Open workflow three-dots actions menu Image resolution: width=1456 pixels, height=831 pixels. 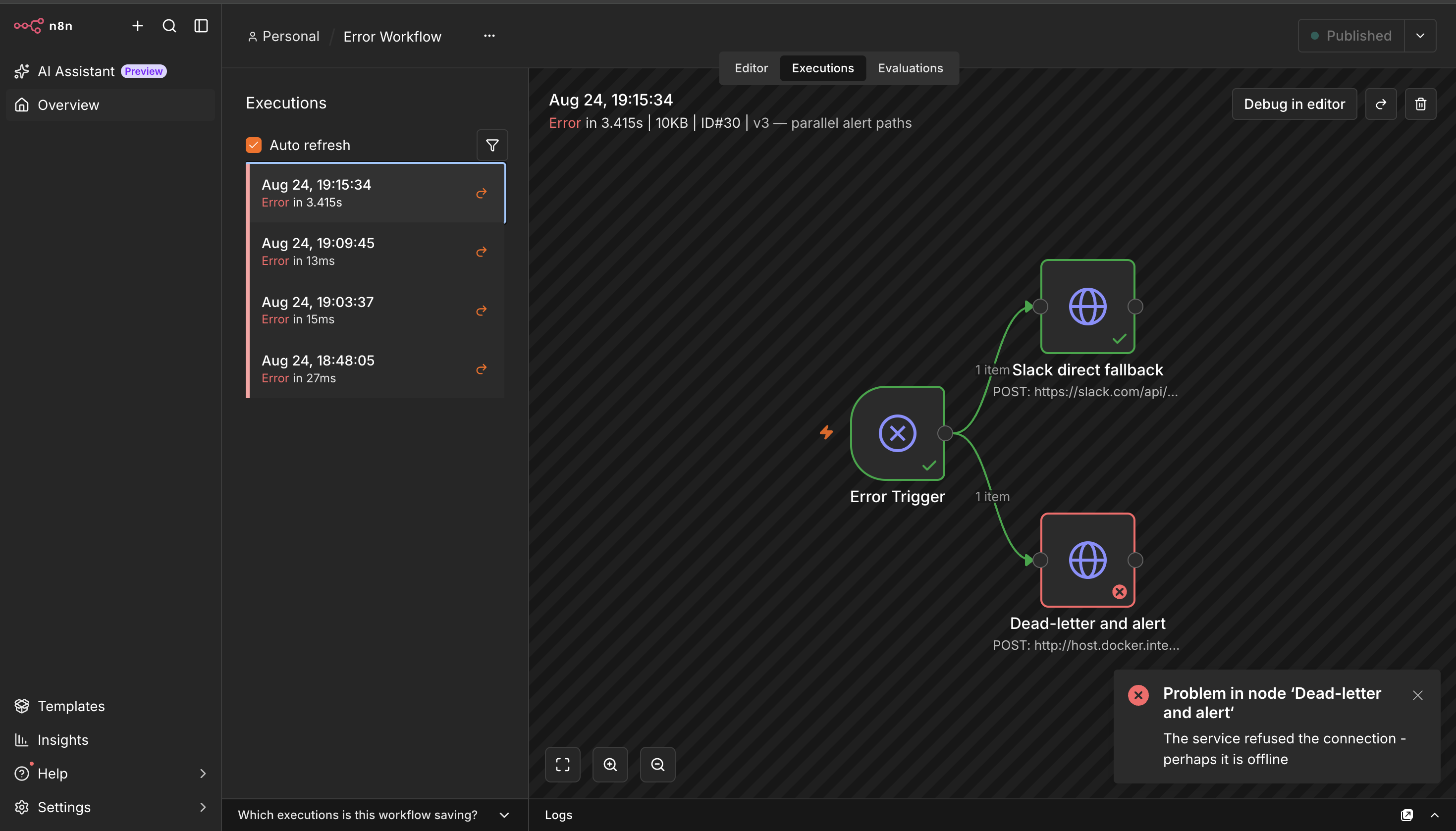489,36
